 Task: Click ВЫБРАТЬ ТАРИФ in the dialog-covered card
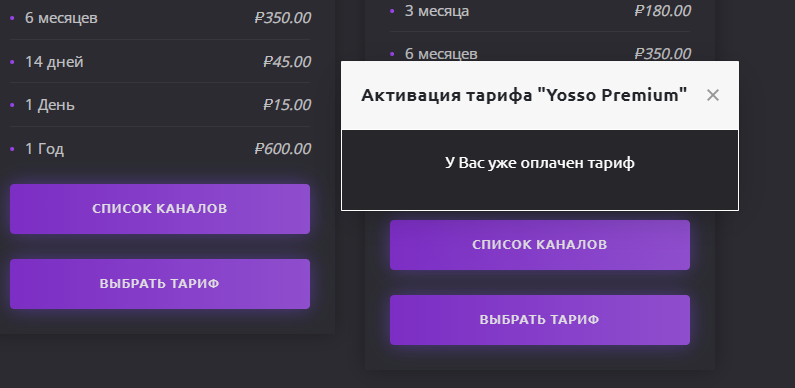pyautogui.click(x=539, y=320)
